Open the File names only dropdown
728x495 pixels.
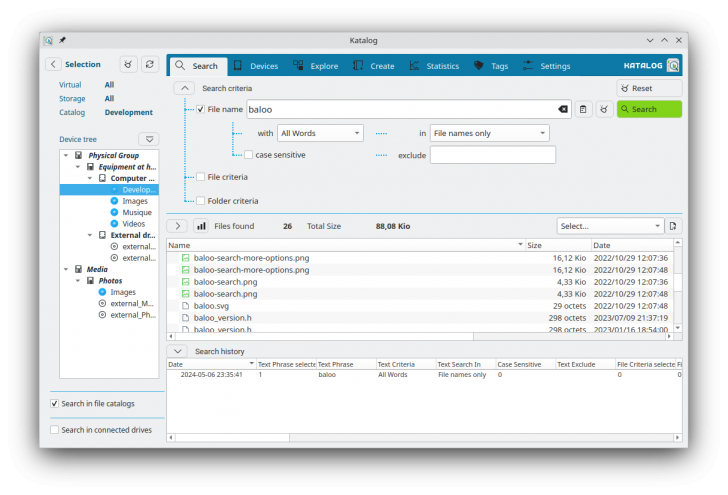point(489,133)
